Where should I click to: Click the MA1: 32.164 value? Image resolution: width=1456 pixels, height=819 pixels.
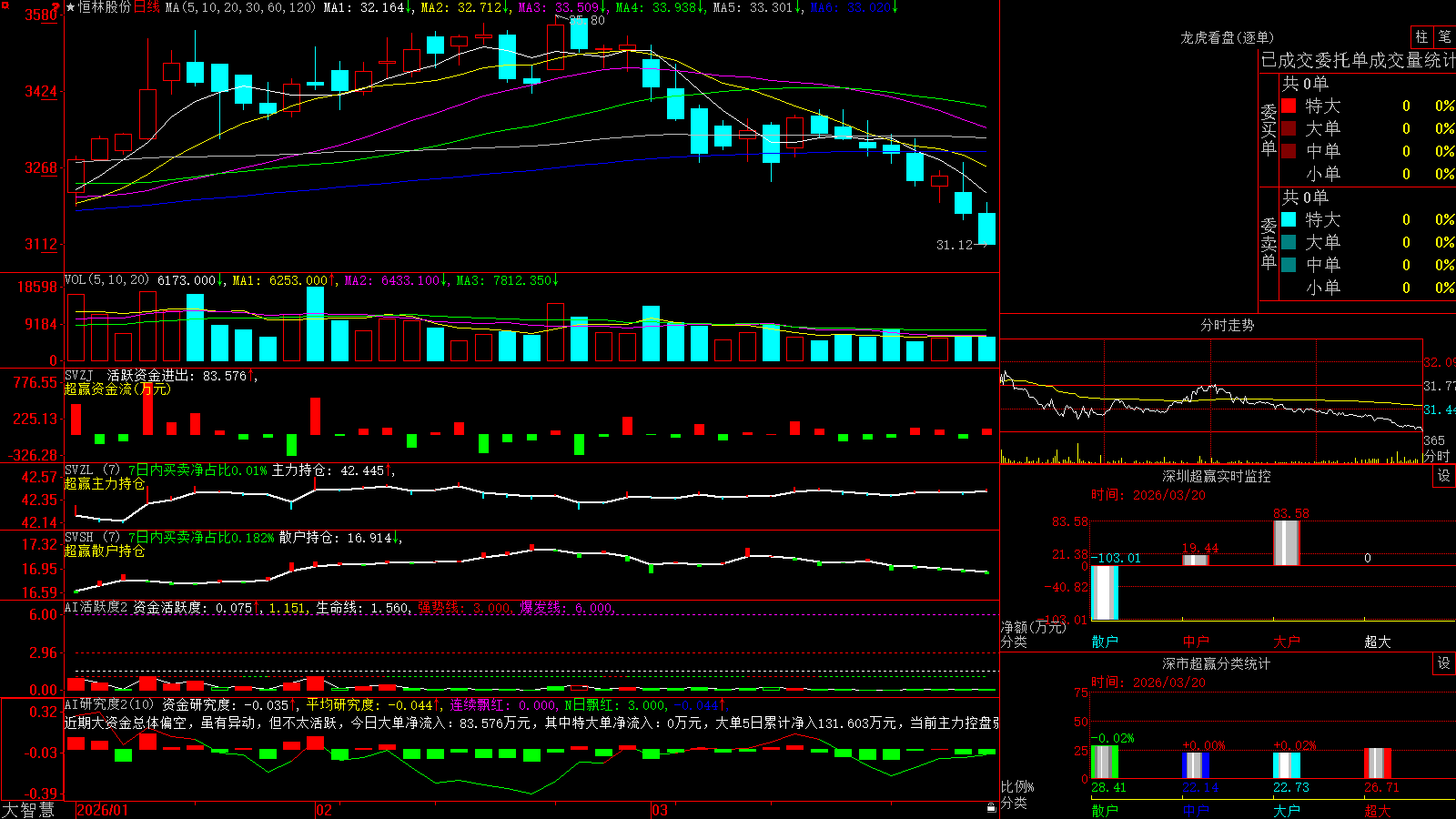click(x=368, y=7)
